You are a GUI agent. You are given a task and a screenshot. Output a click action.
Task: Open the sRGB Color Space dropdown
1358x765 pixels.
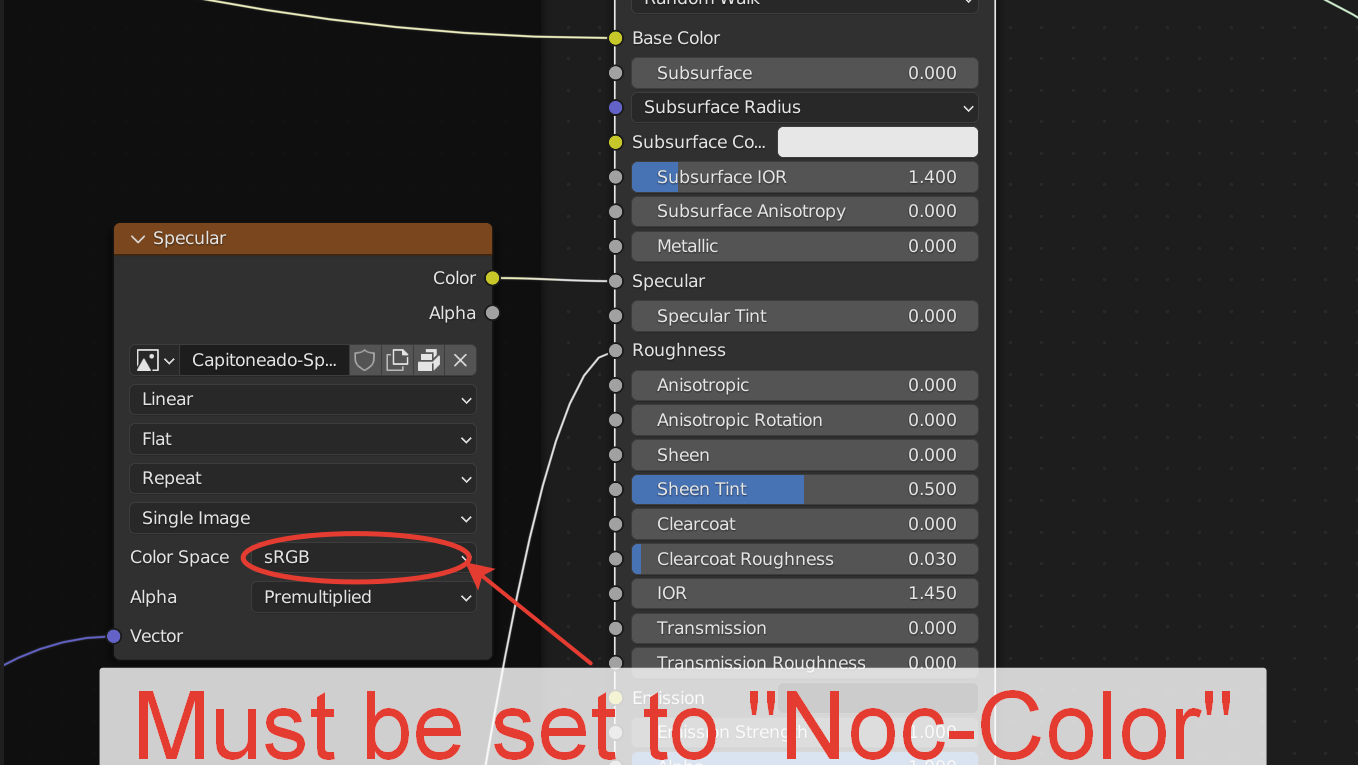362,558
